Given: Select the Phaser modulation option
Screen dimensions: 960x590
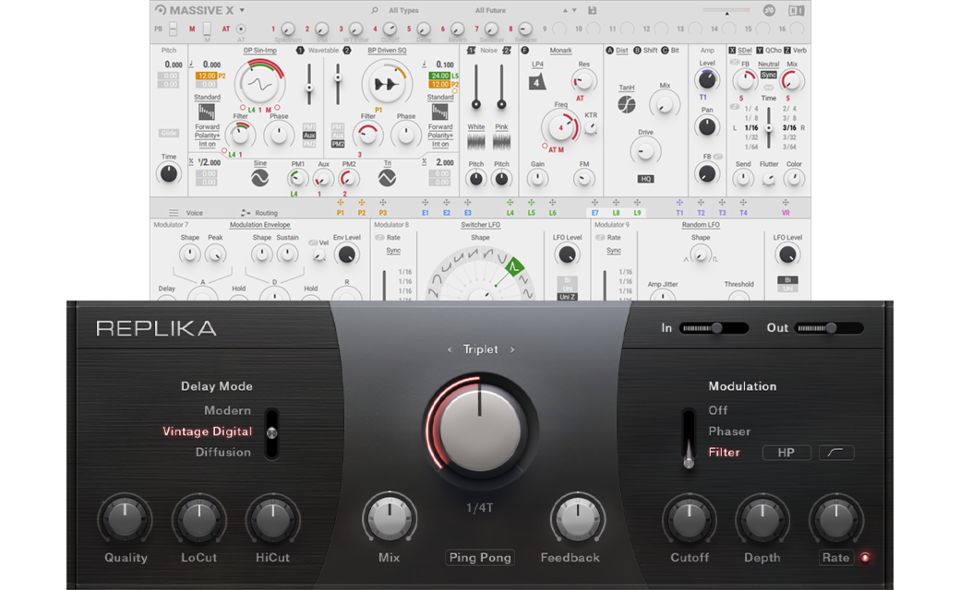Looking at the screenshot, I should pos(730,431).
